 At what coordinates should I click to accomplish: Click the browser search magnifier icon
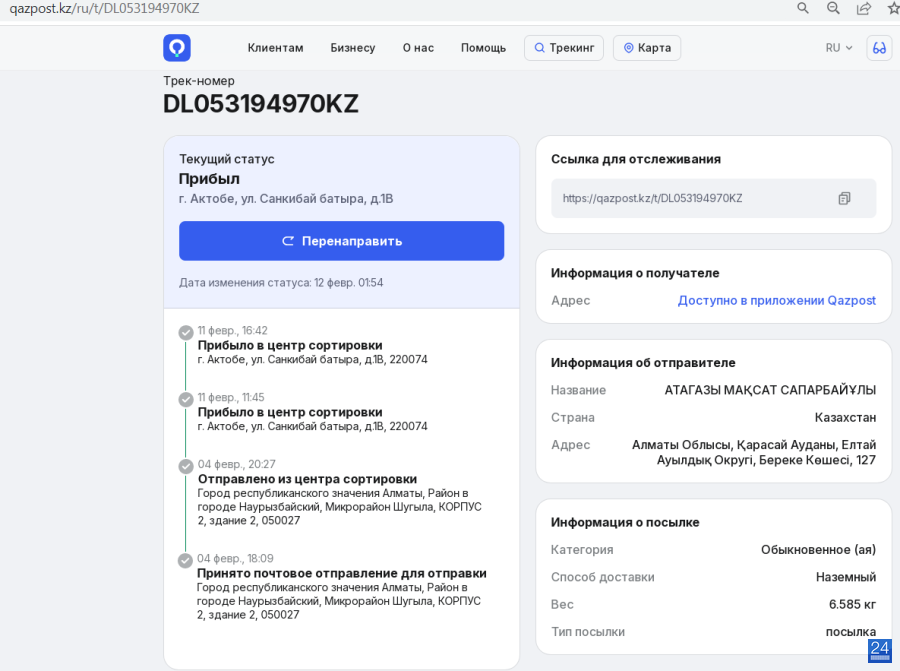[x=803, y=8]
